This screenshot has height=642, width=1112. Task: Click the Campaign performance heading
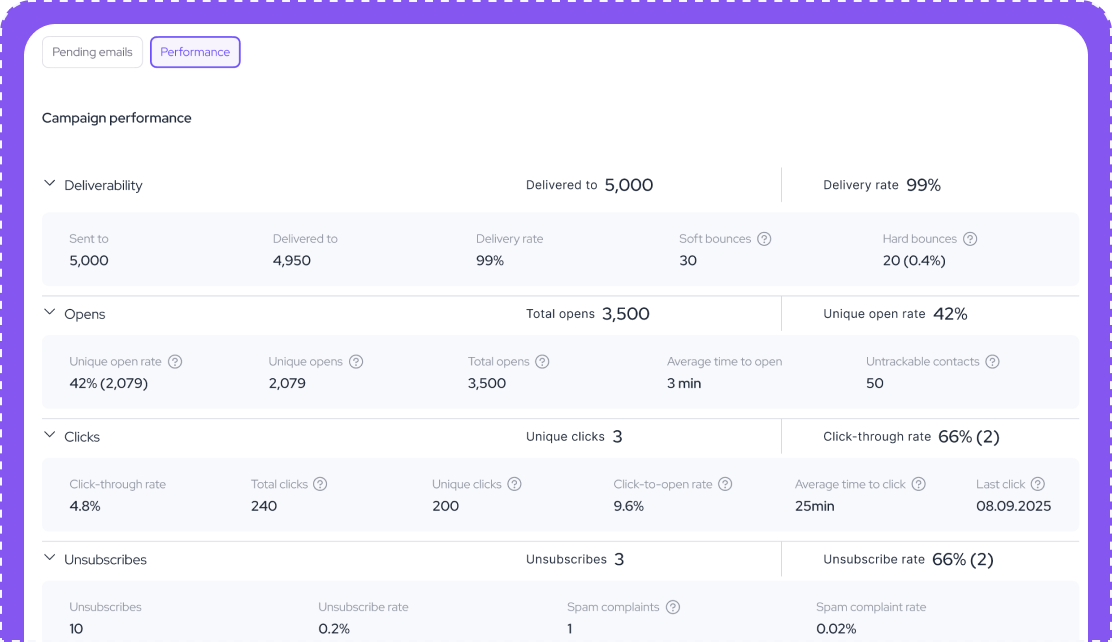tap(116, 118)
